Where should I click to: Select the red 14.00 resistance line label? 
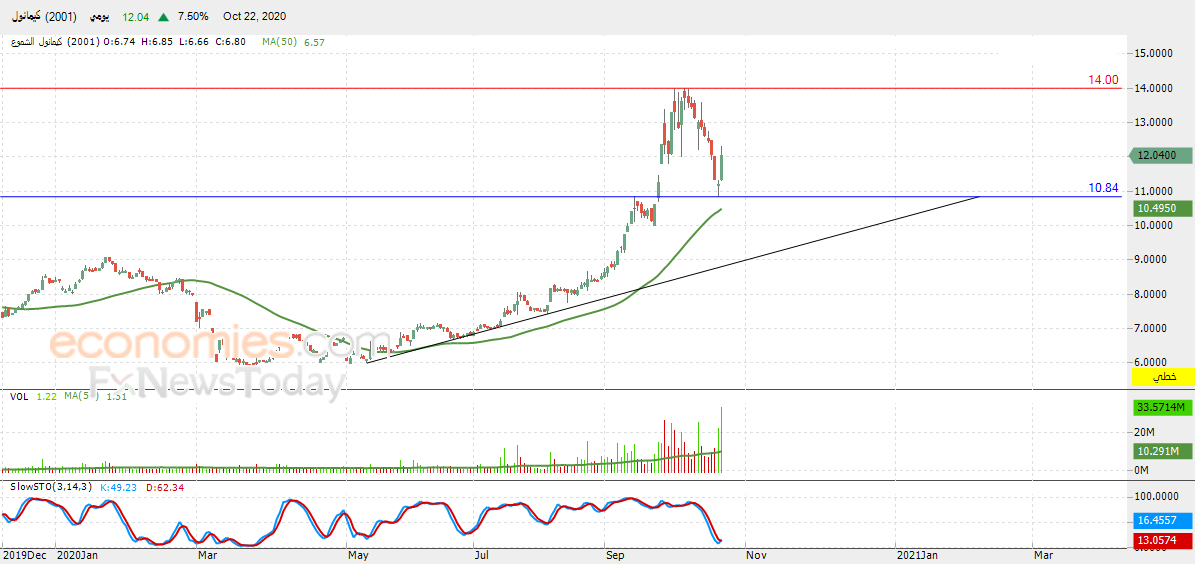coord(1103,80)
